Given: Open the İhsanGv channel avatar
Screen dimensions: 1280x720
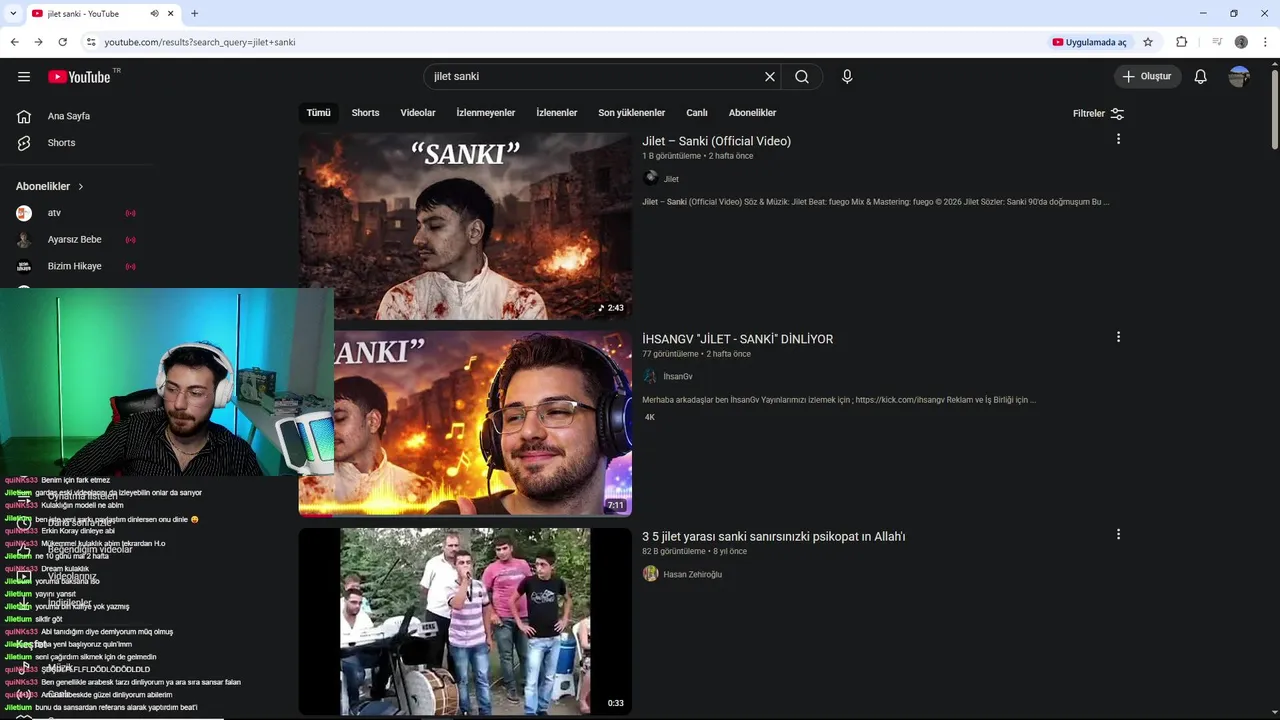Looking at the screenshot, I should [x=650, y=376].
